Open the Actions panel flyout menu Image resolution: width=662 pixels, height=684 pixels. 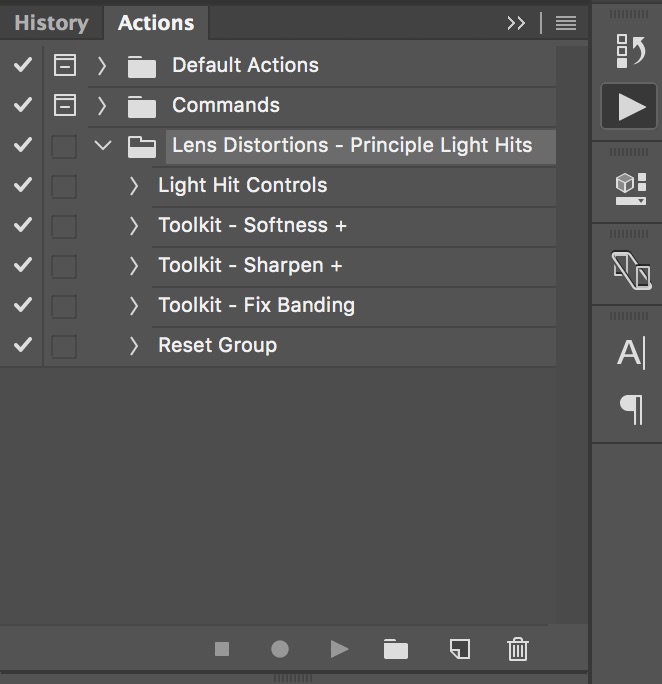(x=566, y=23)
